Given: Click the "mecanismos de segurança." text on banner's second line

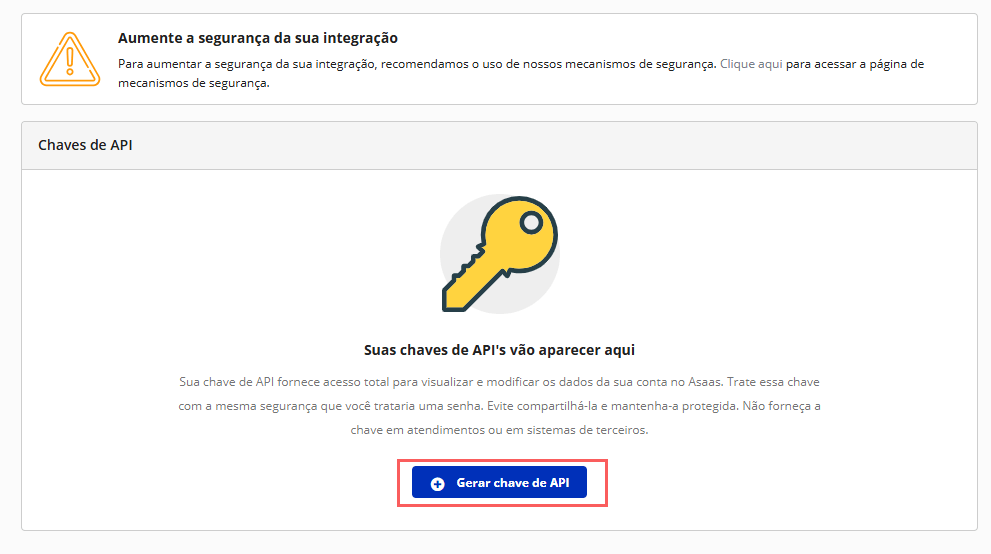Looking at the screenshot, I should pos(194,84).
